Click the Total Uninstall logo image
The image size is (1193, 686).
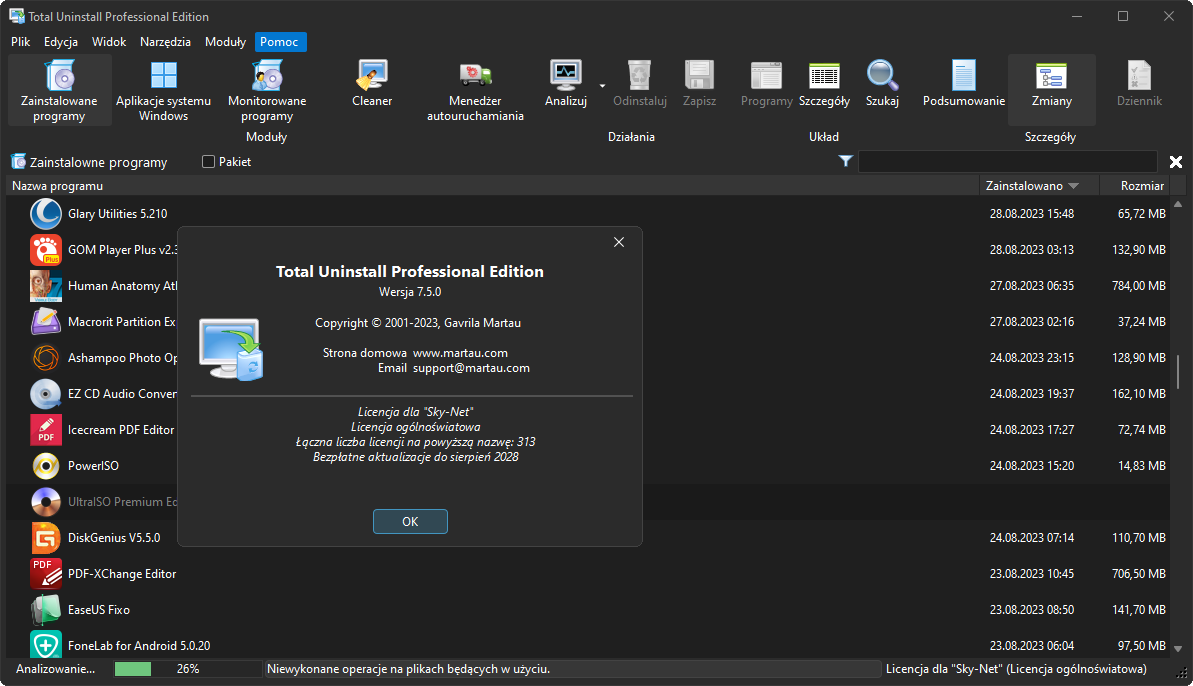(231, 349)
